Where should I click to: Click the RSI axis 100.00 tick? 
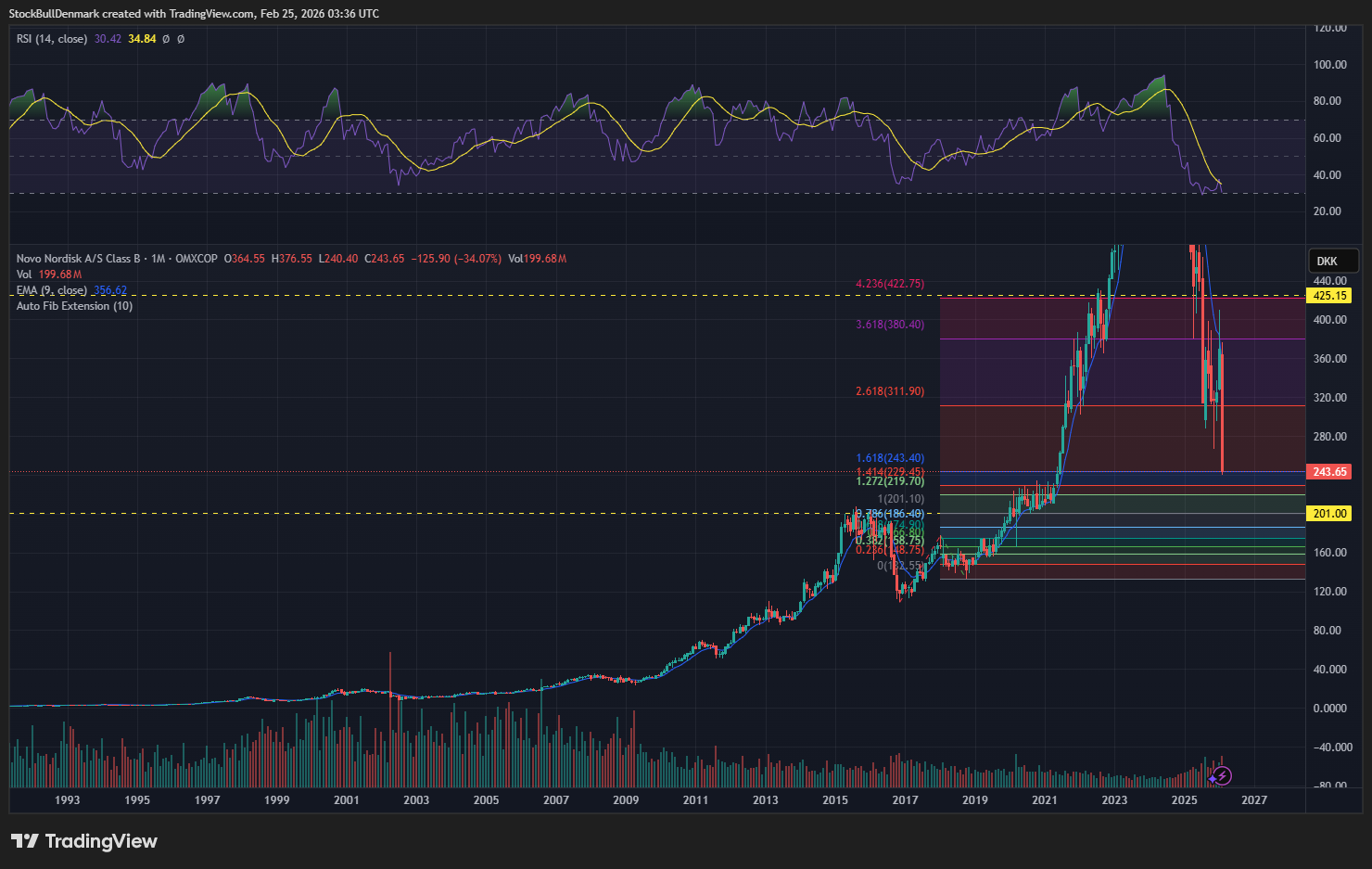point(1330,65)
